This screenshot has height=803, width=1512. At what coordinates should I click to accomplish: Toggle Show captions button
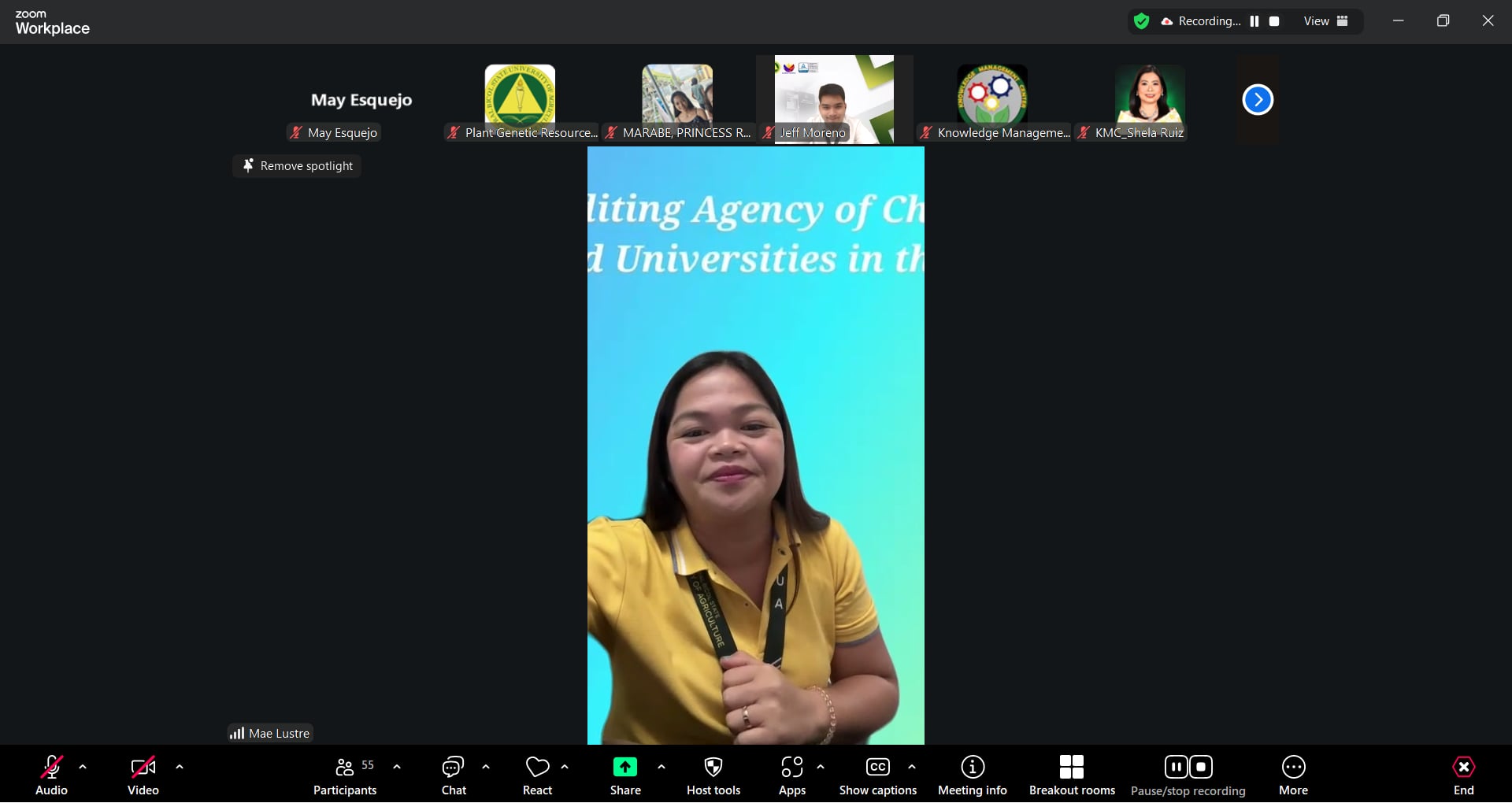tap(877, 768)
